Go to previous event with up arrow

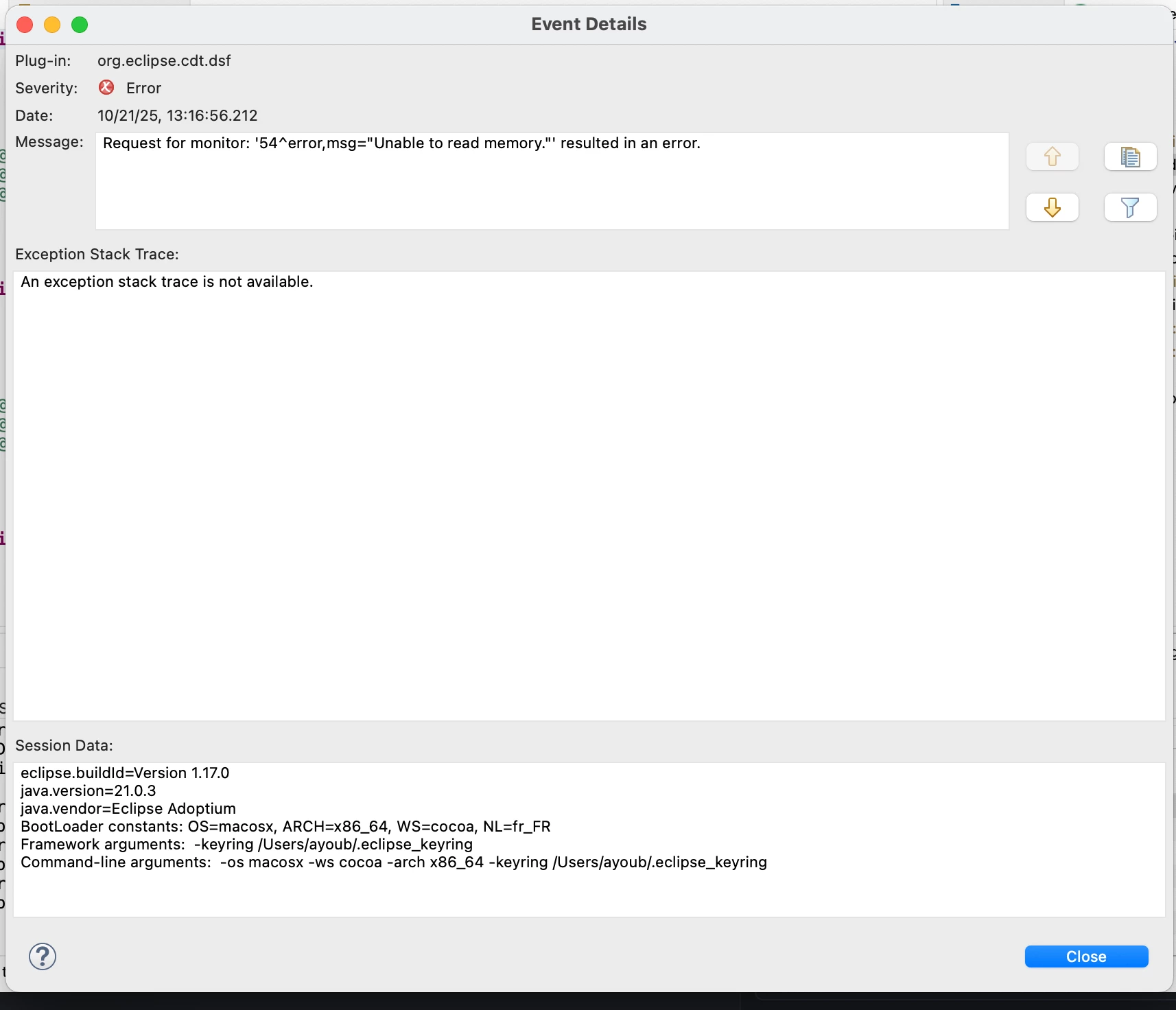(x=1052, y=156)
